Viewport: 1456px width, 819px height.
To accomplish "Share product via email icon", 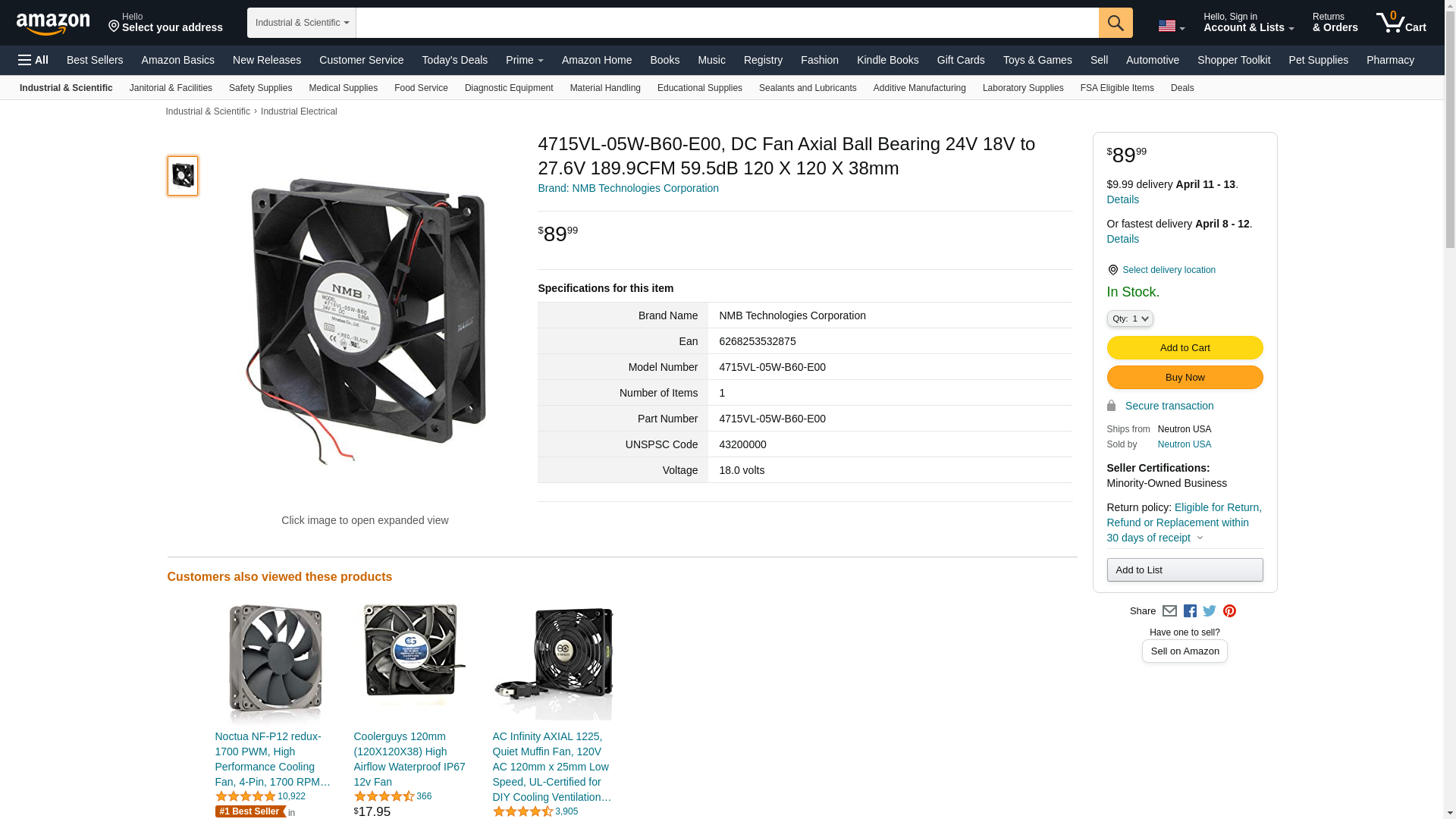I will tap(1169, 611).
